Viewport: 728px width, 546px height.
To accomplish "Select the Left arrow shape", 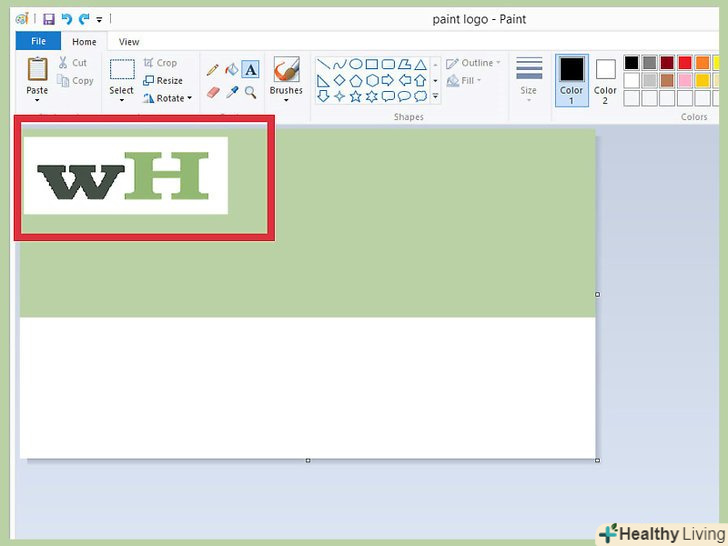I will tap(404, 80).
